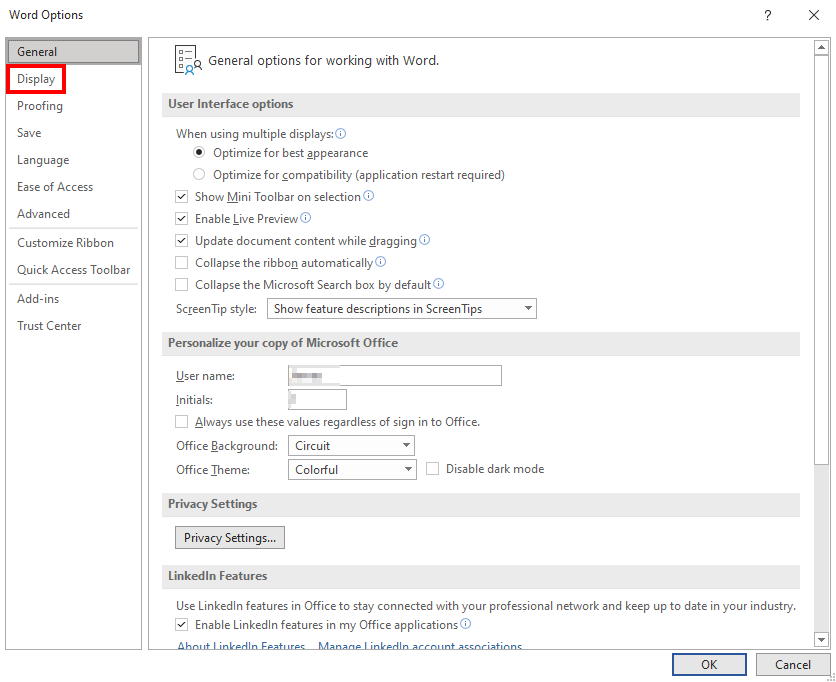
Task: Click OK to confirm options
Action: (709, 664)
